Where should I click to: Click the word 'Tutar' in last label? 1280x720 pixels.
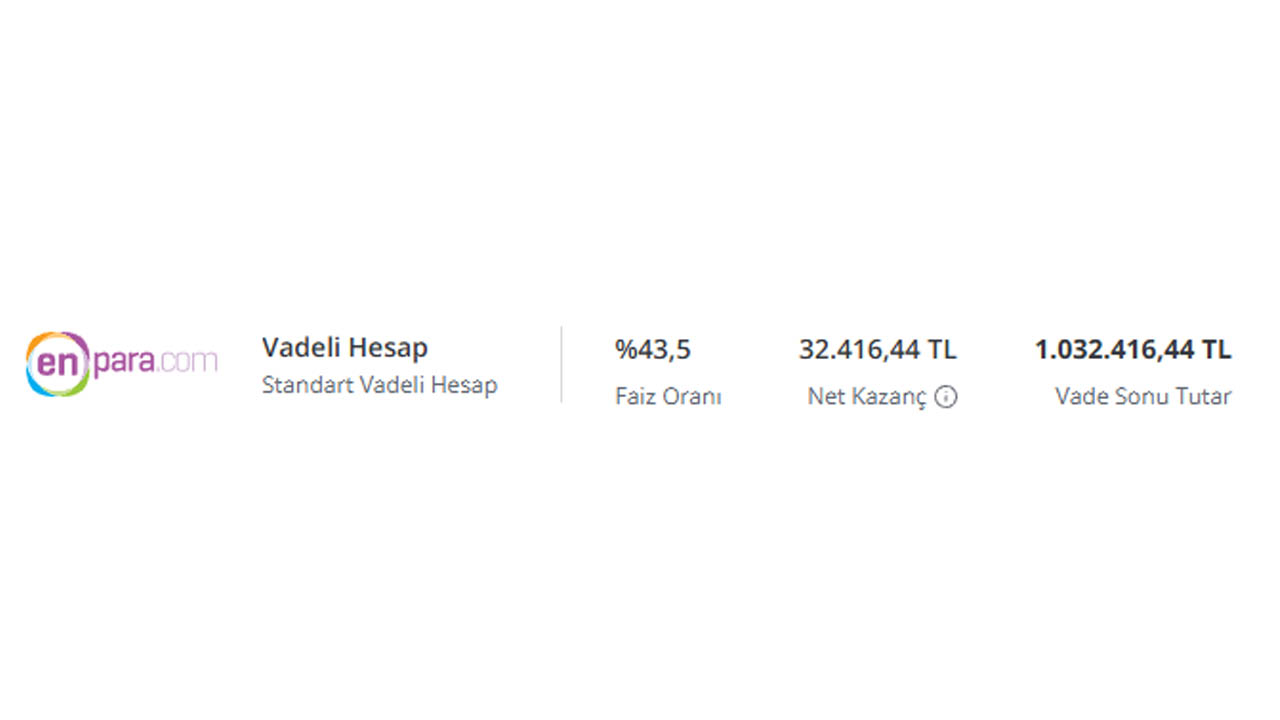point(1204,397)
